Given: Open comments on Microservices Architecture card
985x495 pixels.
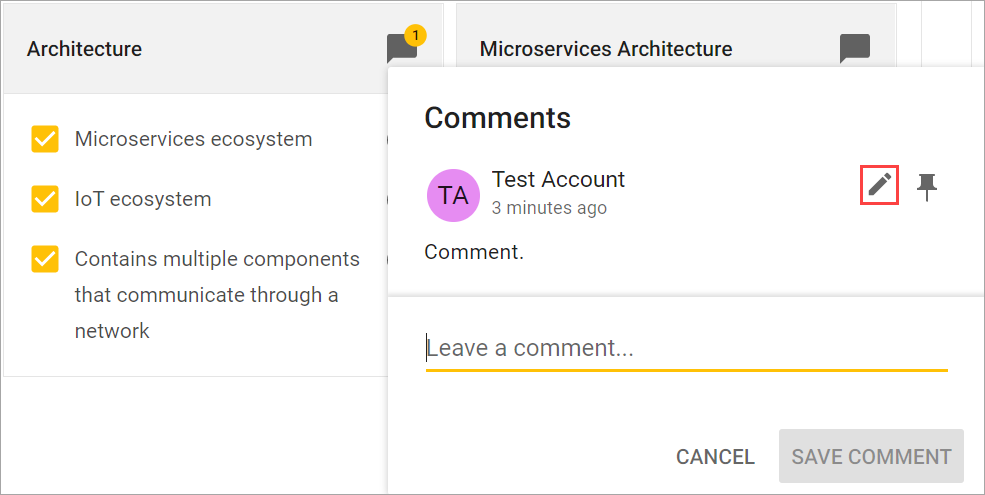Looking at the screenshot, I should (x=854, y=49).
